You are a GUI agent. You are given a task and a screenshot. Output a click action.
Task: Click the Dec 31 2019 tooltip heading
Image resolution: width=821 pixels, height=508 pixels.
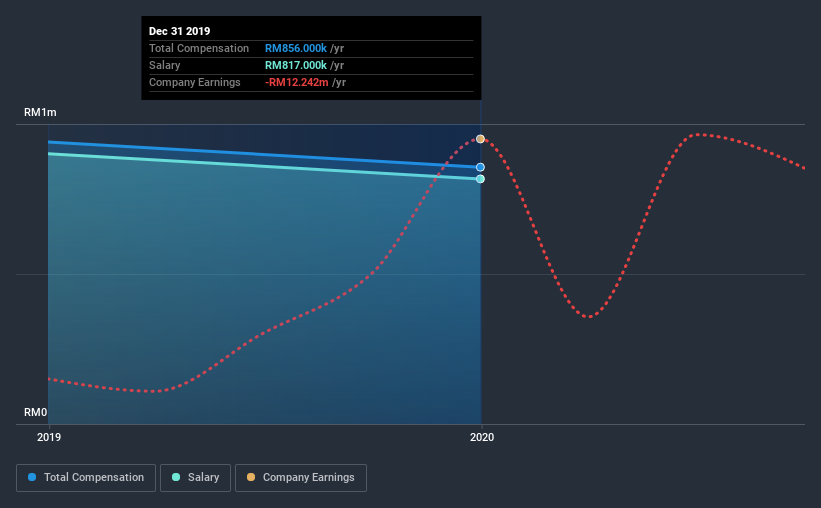pos(180,31)
